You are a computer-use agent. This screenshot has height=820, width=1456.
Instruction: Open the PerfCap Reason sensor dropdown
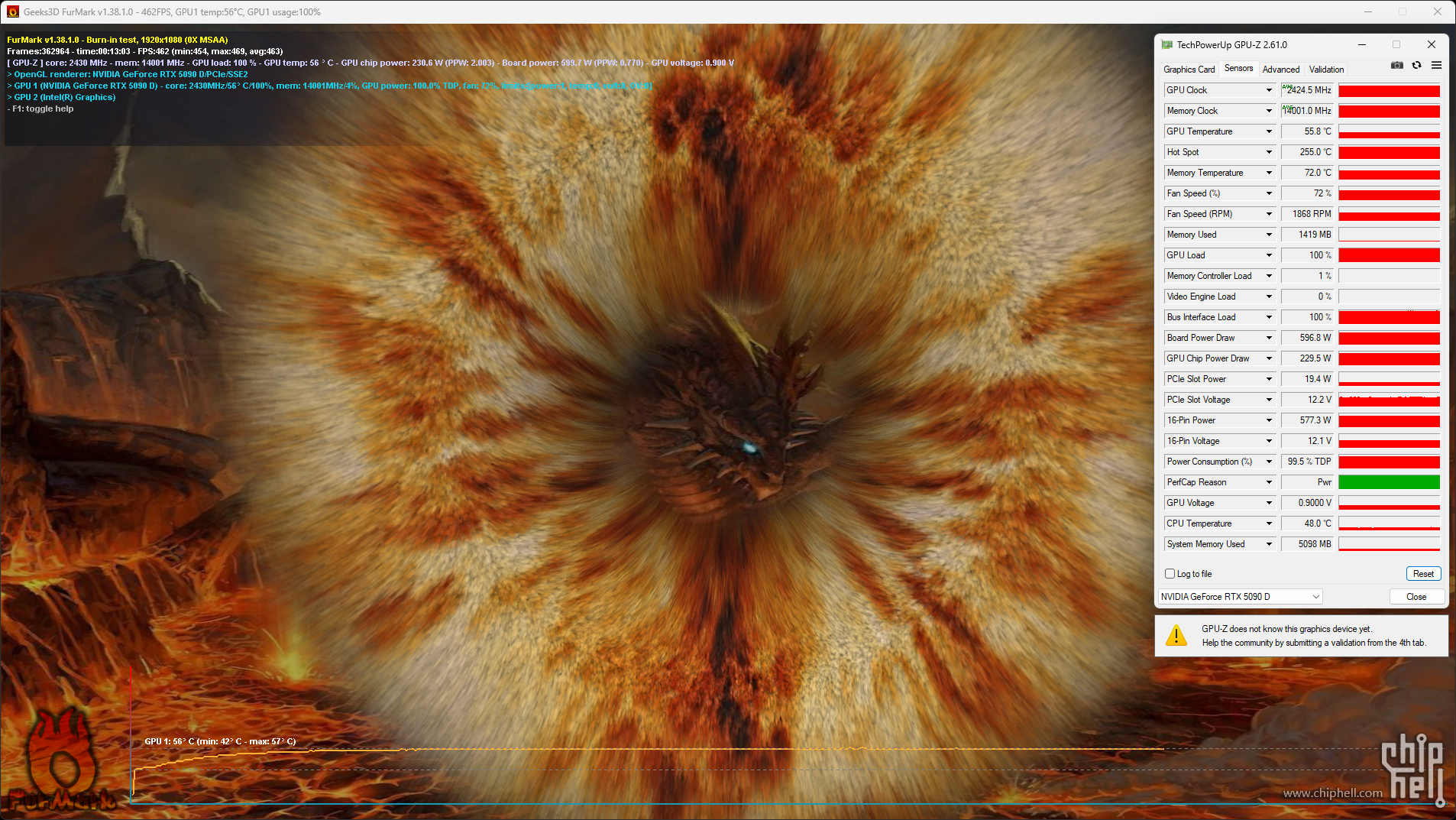(x=1269, y=482)
